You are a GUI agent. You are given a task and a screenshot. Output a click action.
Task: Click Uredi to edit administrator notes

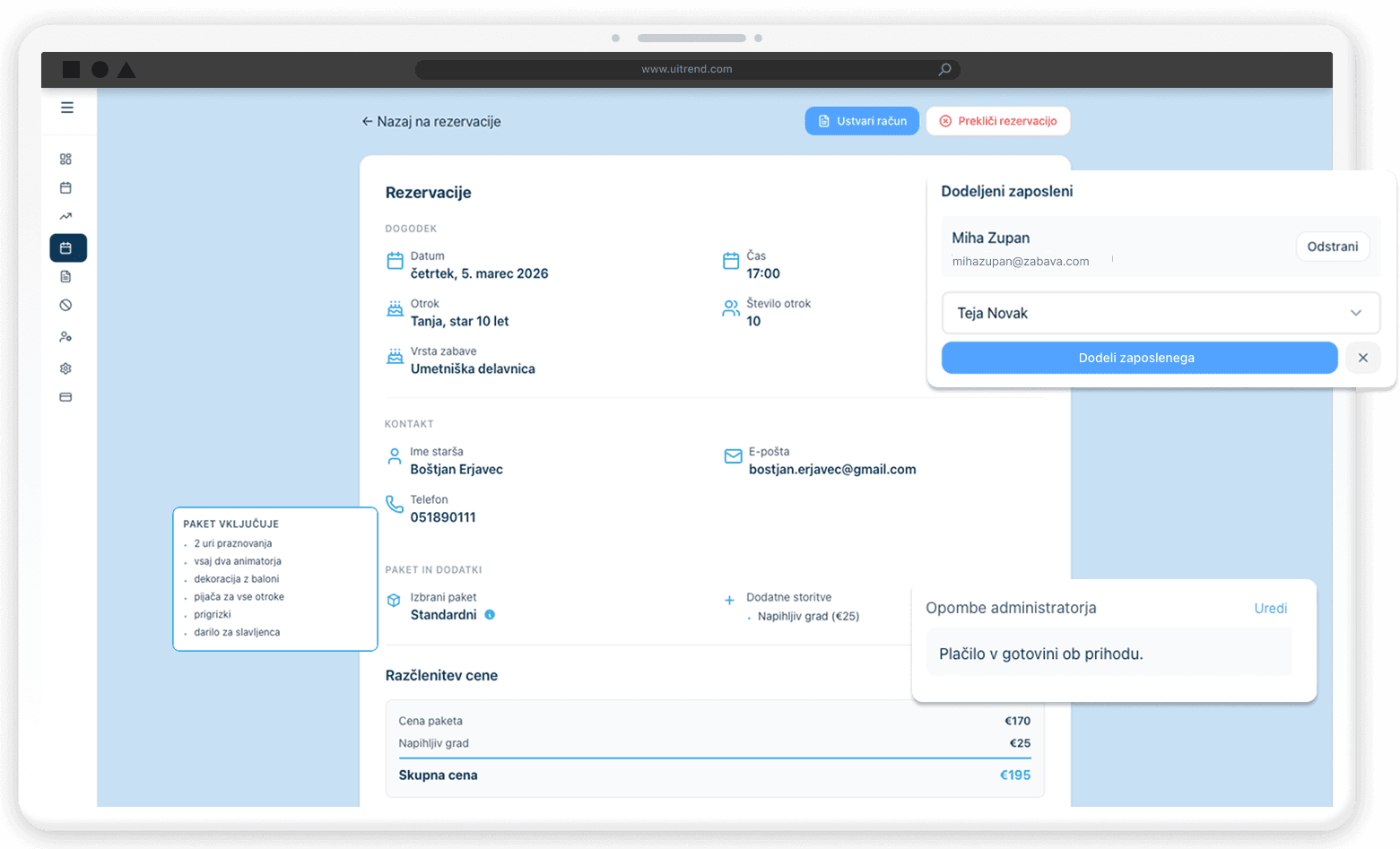point(1270,609)
